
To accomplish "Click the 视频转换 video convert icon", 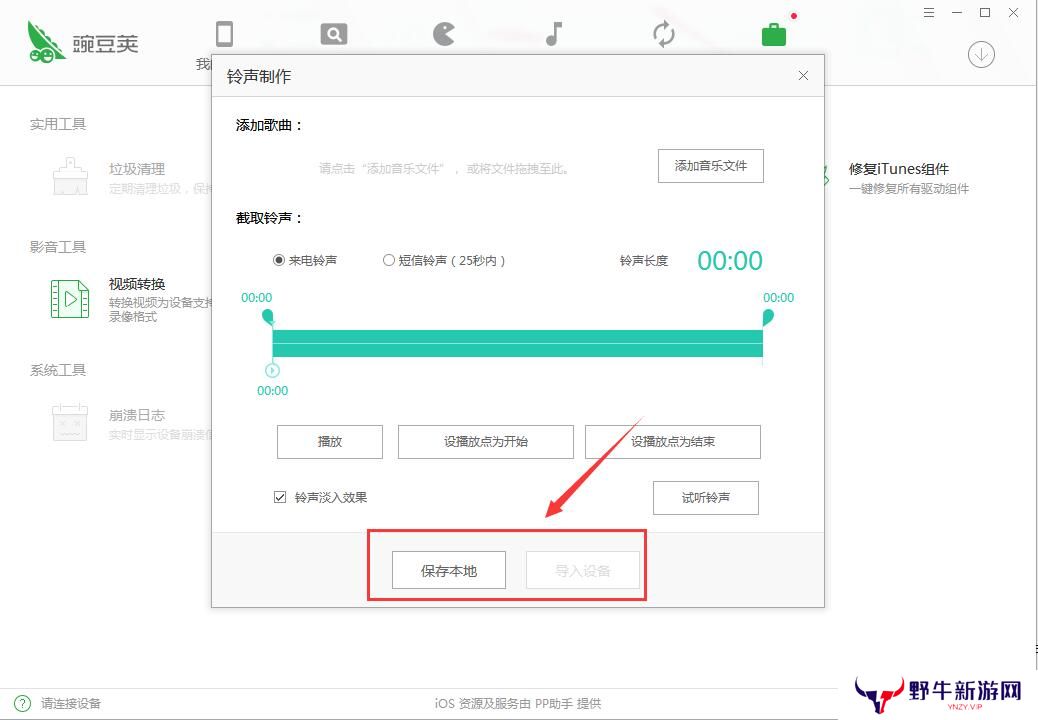I will (70, 299).
